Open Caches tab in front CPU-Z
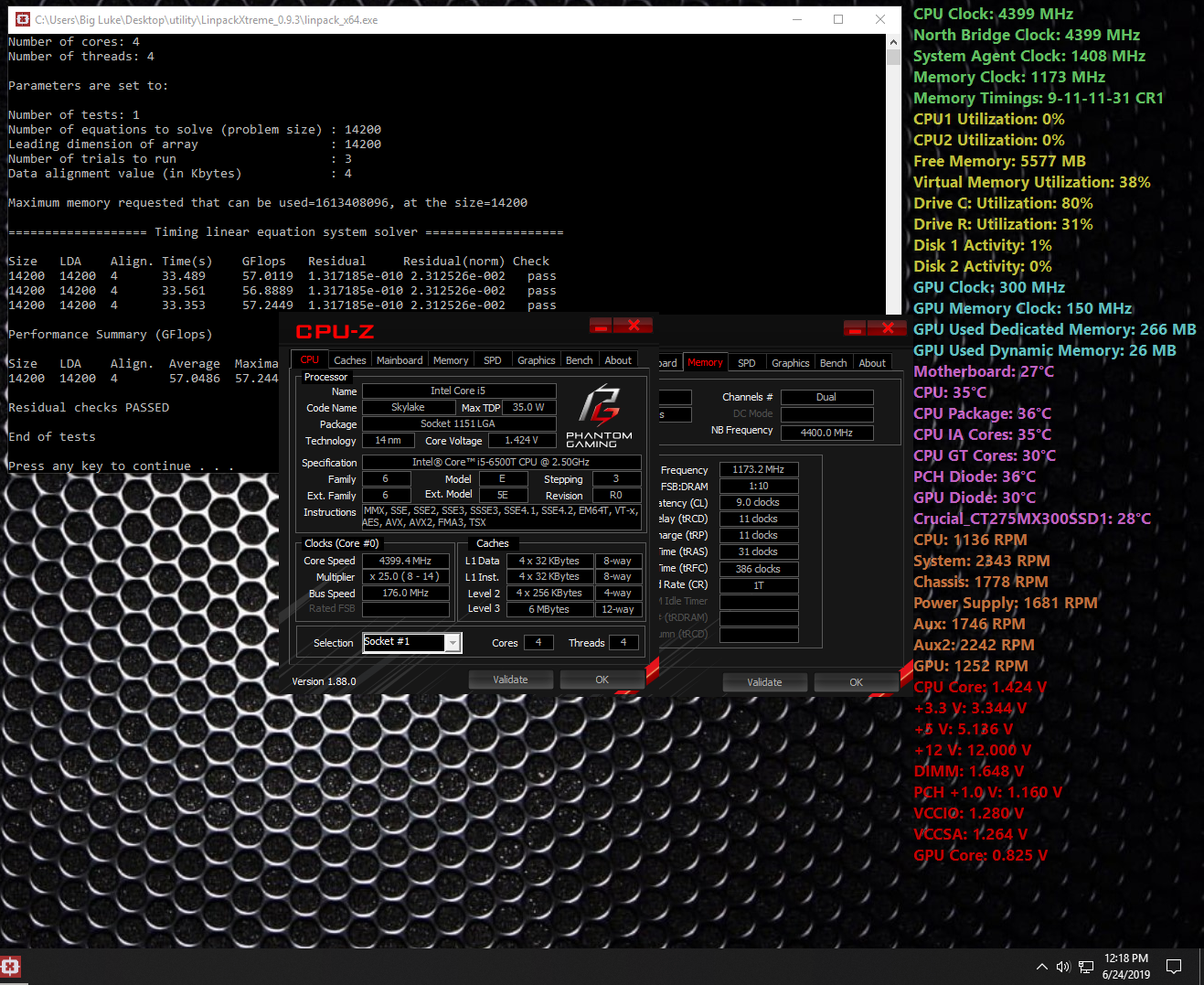Screen dimensions: 1204x985 point(349,360)
